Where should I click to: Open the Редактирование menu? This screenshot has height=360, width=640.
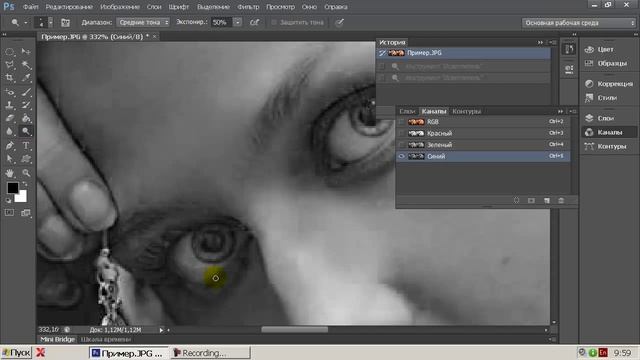pos(69,7)
